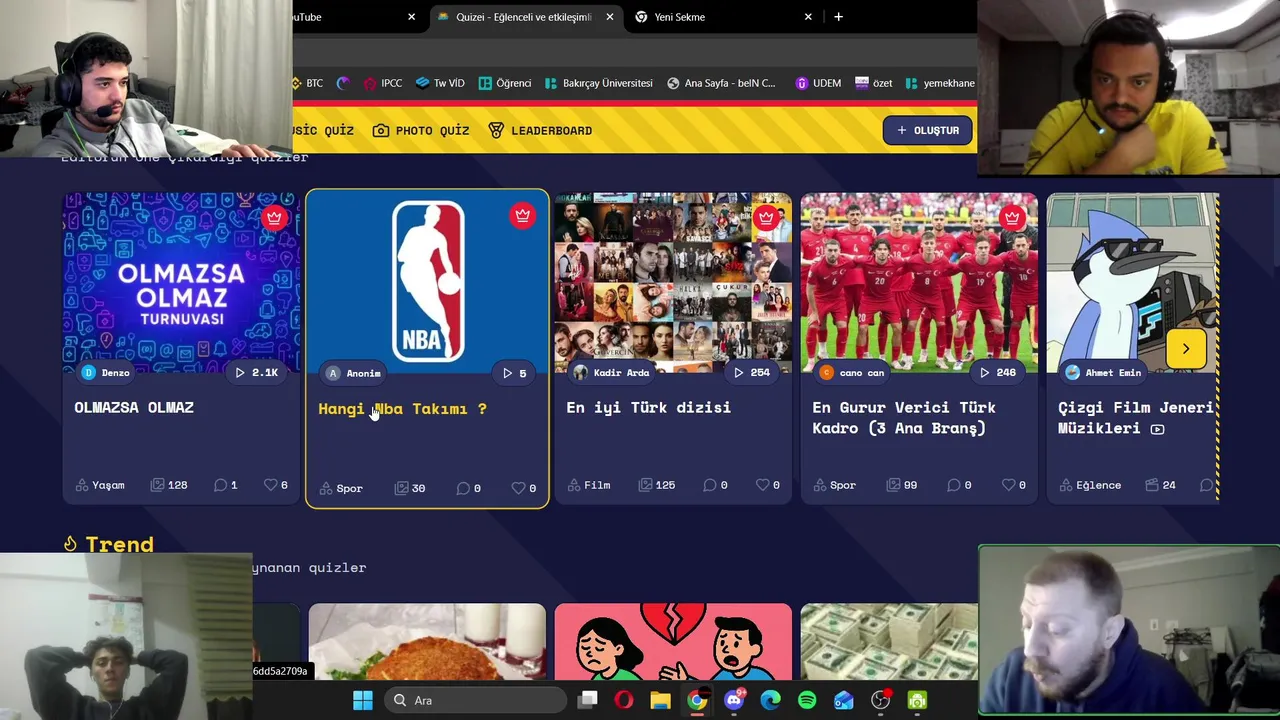Click the Çizgi Film Jenerik Müzikleri title
The height and width of the screenshot is (720, 1280).
(x=1137, y=417)
